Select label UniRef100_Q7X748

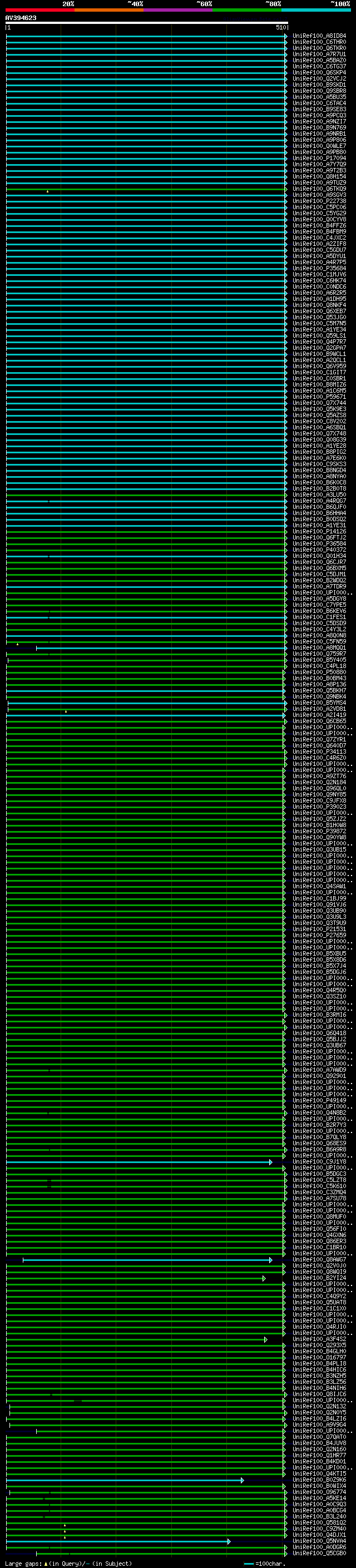319,434
